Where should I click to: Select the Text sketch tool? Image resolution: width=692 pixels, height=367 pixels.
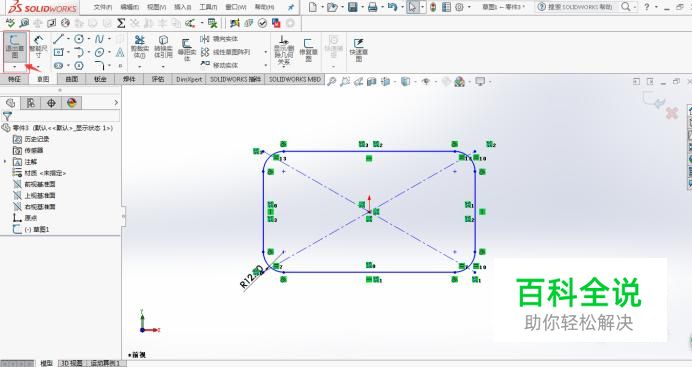120,52
